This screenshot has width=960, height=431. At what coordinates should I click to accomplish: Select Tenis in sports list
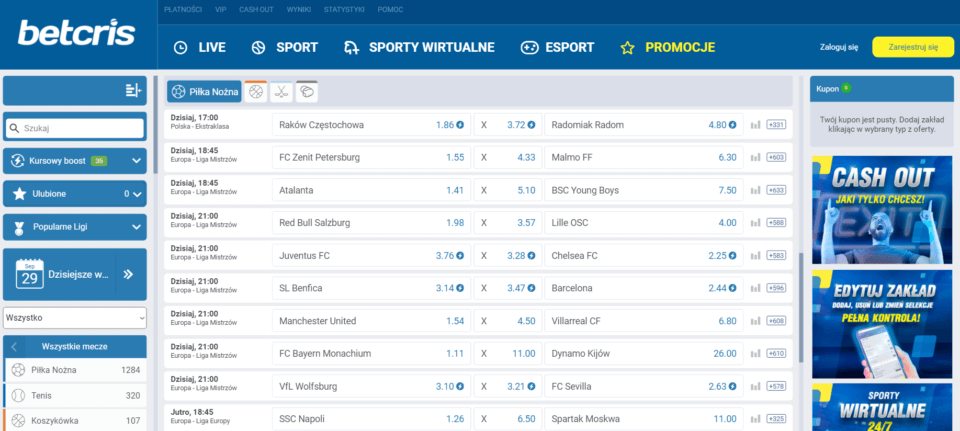tap(75, 395)
